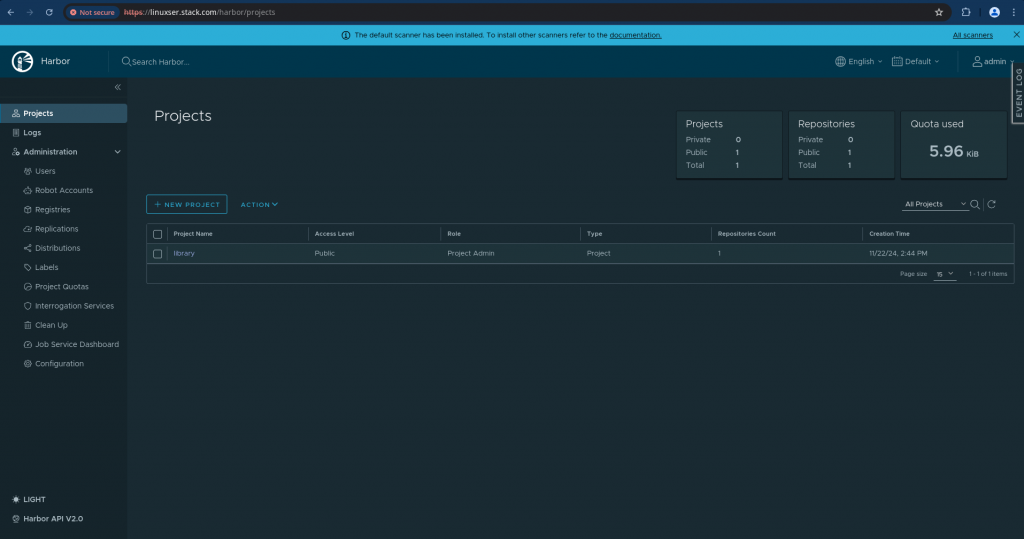
Task: Sort by Project Name column header
Action: pyautogui.click(x=193, y=234)
